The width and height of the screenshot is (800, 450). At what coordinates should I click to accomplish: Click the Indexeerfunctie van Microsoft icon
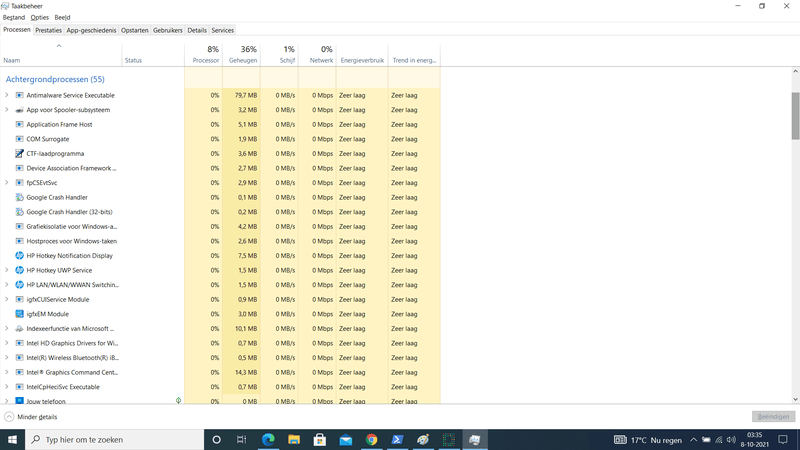pos(19,329)
